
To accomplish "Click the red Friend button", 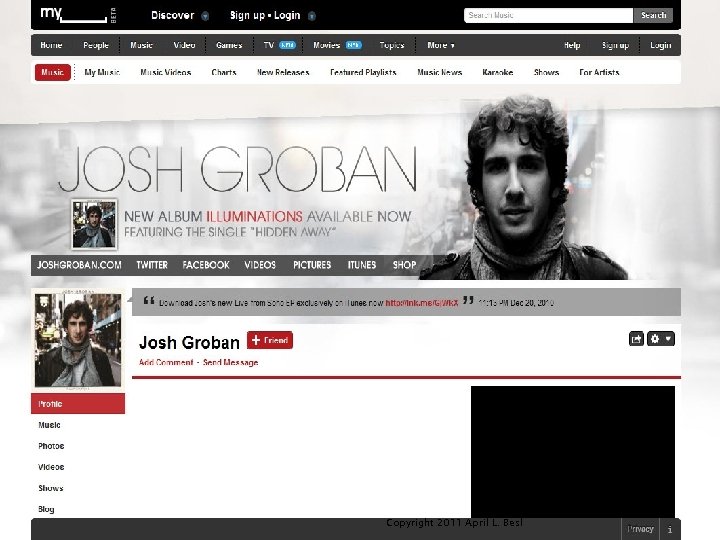I will pos(270,340).
